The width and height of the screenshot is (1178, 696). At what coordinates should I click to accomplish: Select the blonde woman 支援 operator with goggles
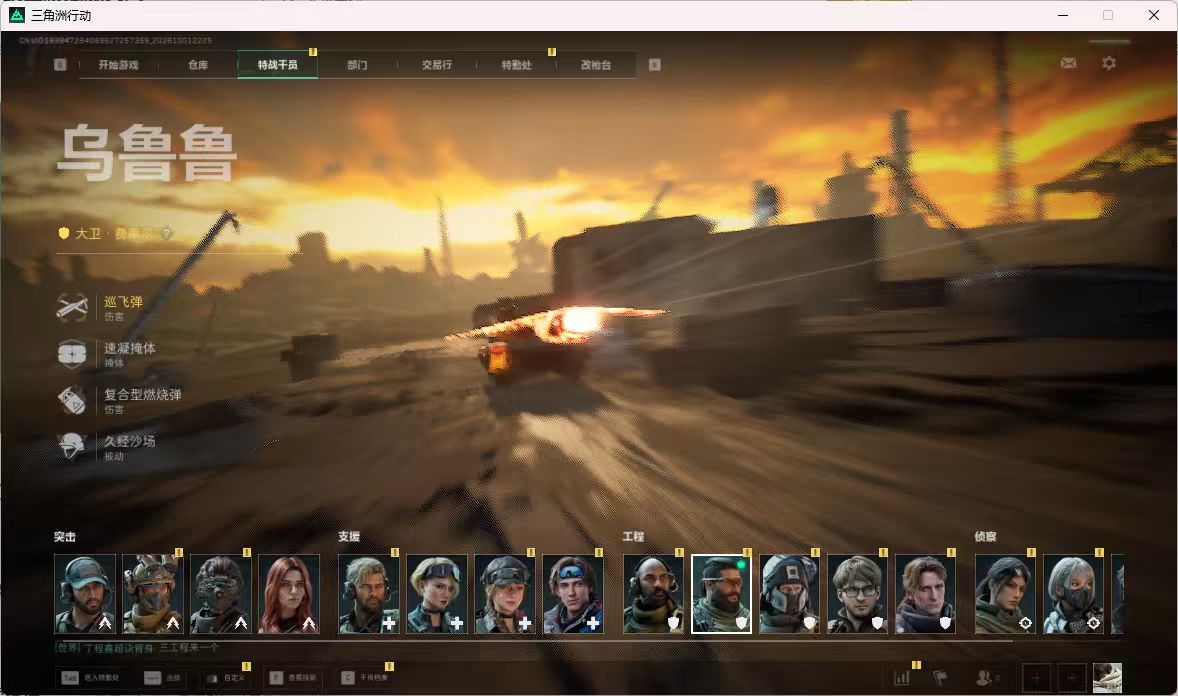tap(437, 594)
